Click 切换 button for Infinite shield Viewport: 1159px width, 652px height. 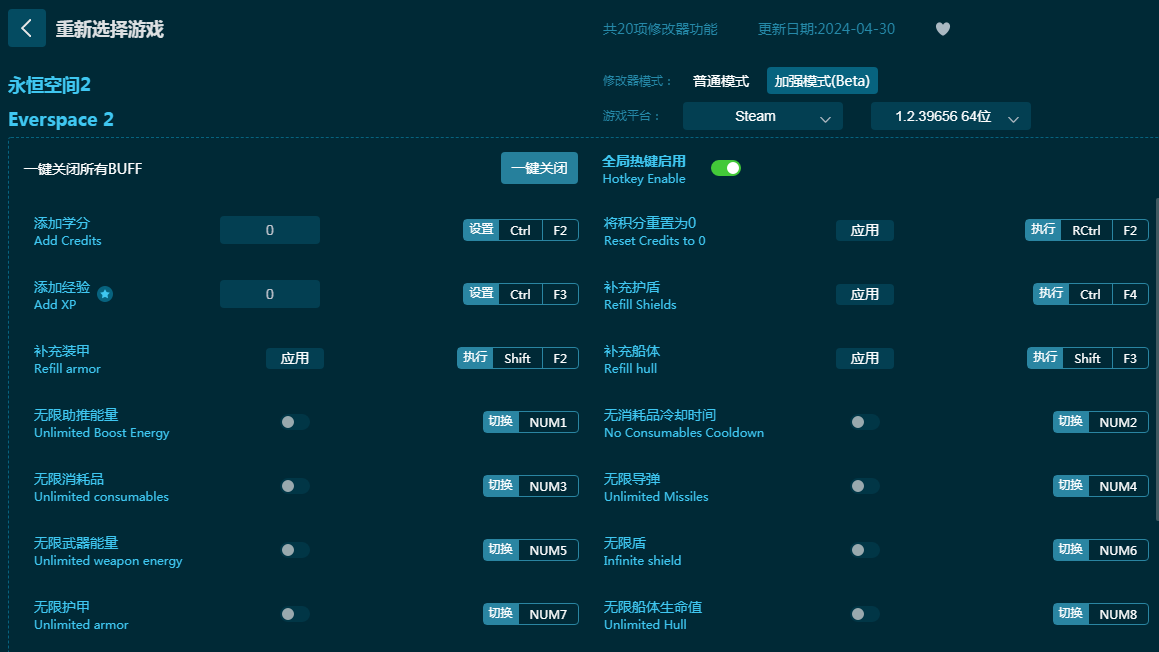[1071, 550]
